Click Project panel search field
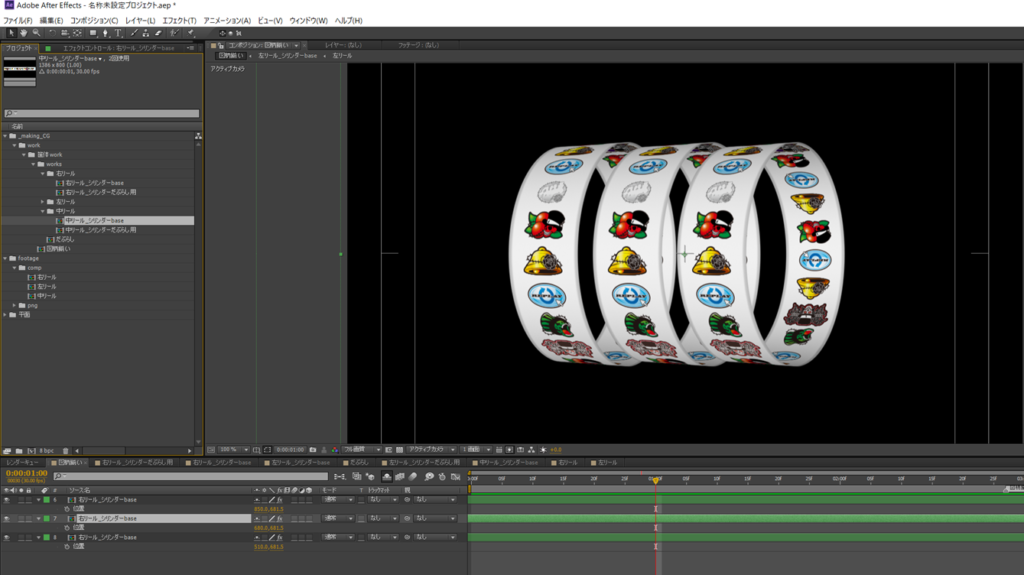 tap(101, 114)
